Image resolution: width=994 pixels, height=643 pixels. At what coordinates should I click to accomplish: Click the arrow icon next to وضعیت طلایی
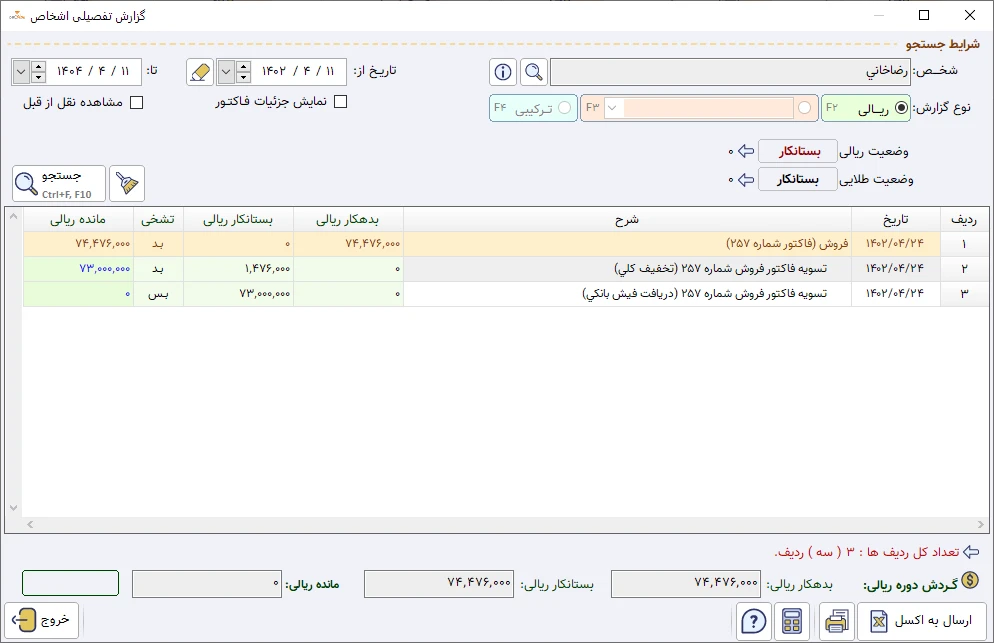(746, 179)
